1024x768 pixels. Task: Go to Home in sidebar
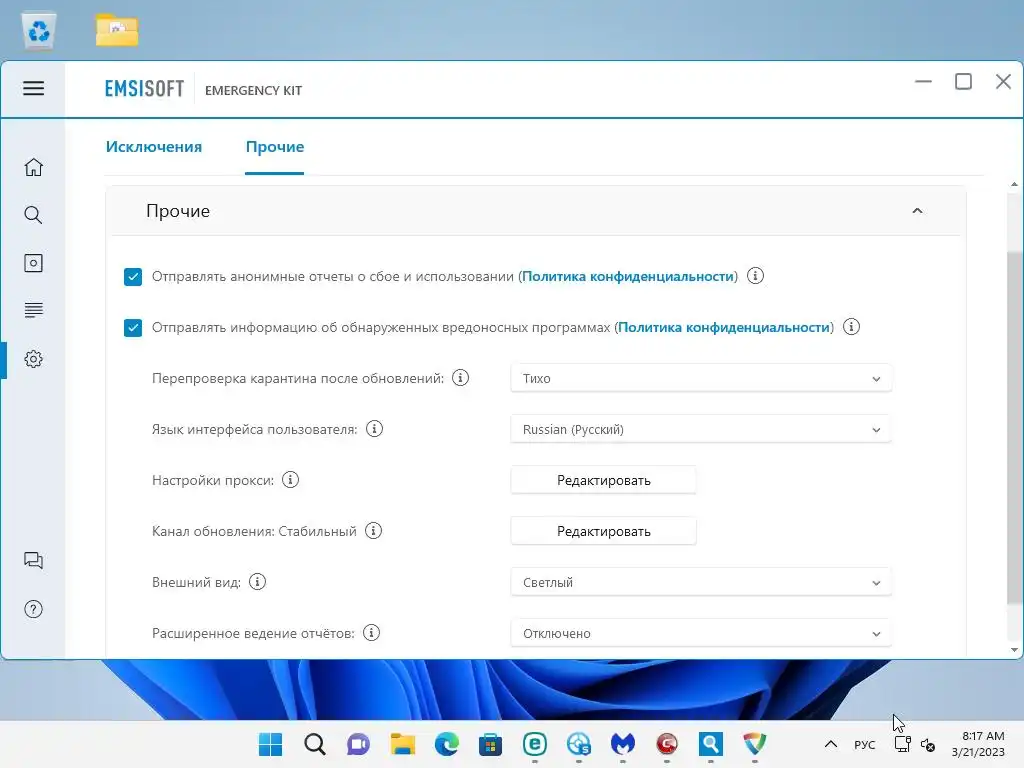coord(33,168)
